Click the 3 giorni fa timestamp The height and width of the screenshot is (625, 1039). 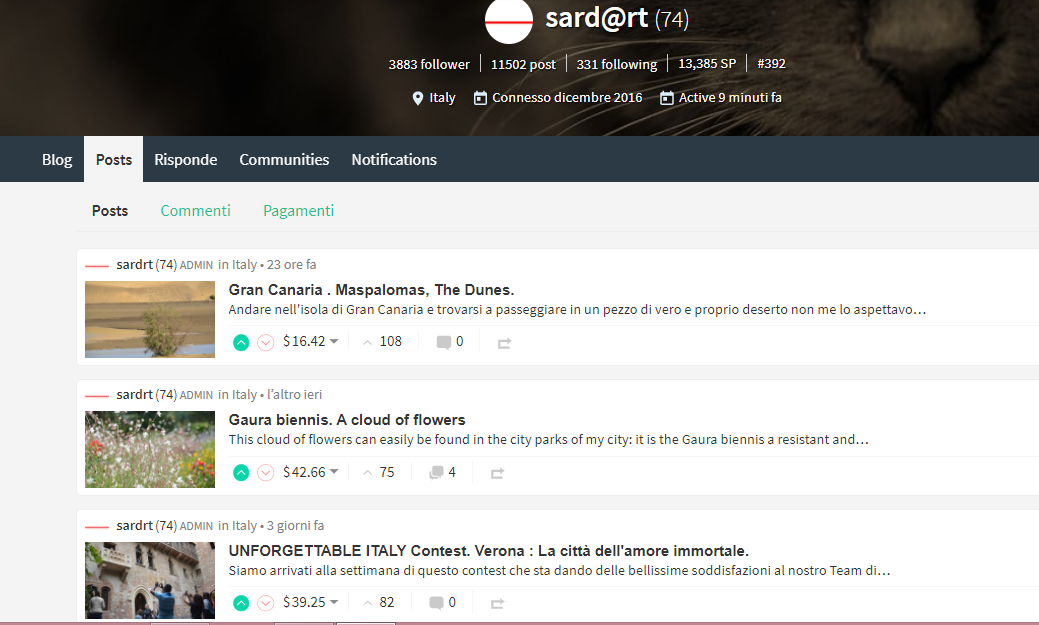[x=295, y=526]
